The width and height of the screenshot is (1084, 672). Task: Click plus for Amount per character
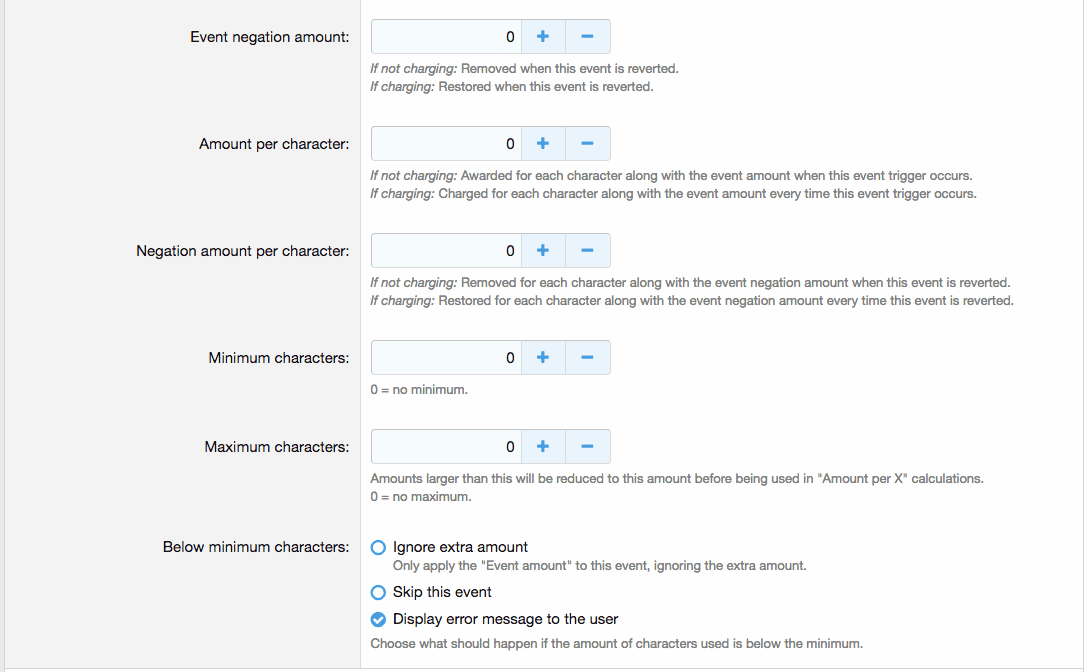[x=543, y=144]
